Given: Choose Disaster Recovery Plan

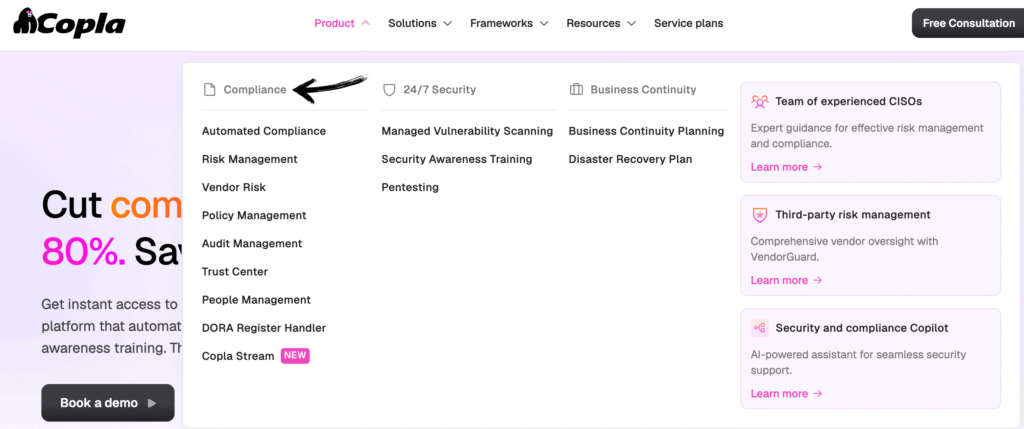Looking at the screenshot, I should (x=630, y=159).
